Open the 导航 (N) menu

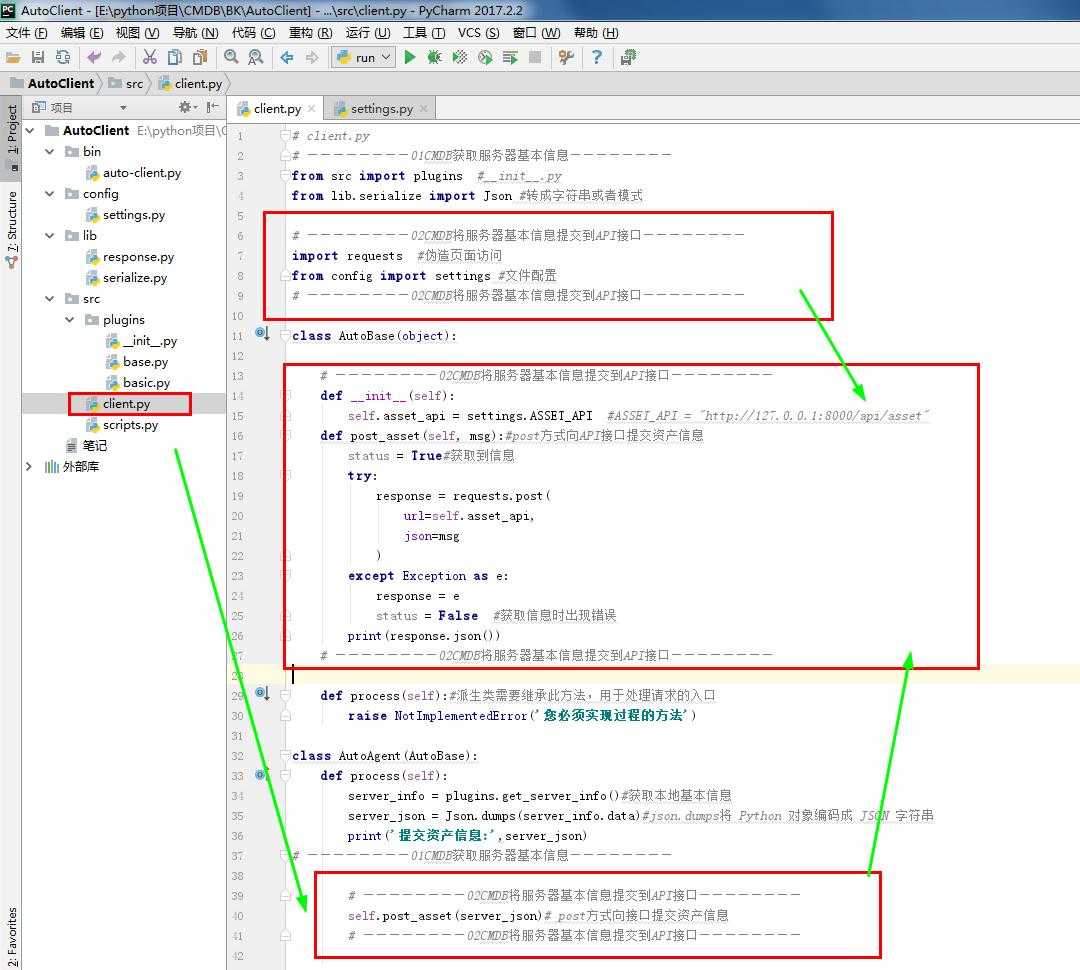[196, 33]
